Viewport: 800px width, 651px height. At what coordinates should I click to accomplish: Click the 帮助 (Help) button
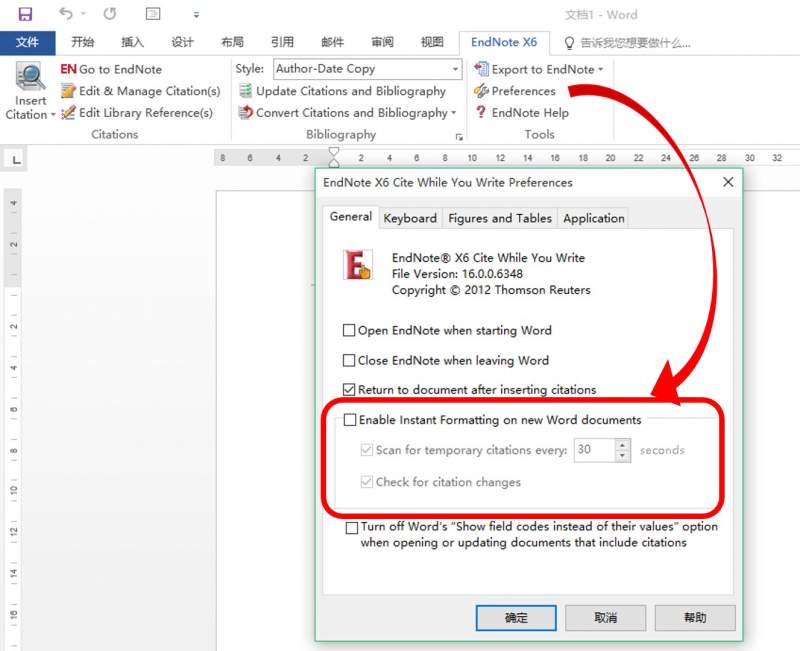click(x=695, y=618)
